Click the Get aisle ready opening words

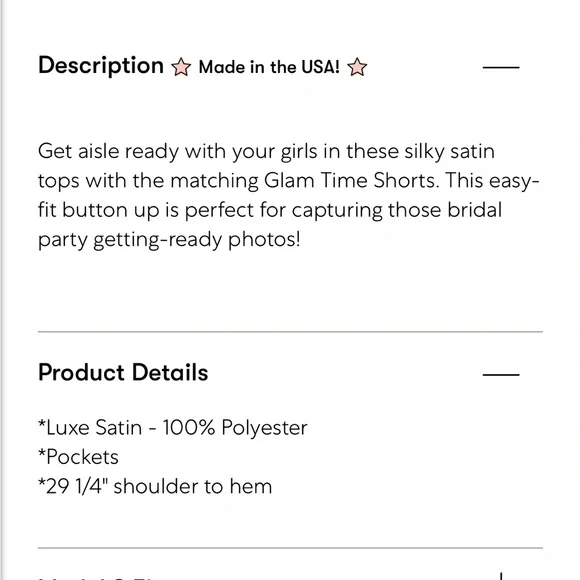pyautogui.click(x=109, y=151)
